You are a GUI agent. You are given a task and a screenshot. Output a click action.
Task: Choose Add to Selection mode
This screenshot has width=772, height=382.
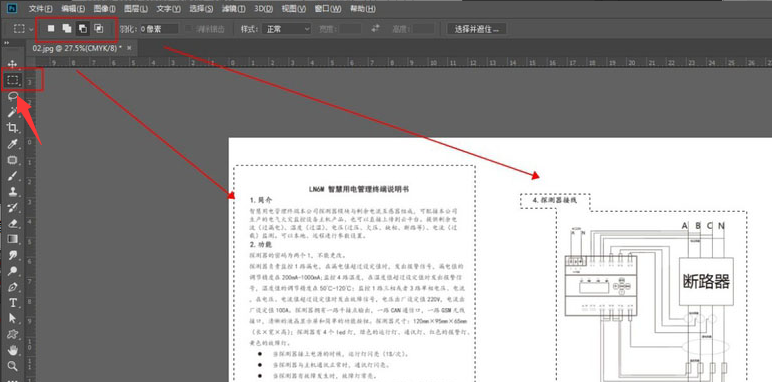pyautogui.click(x=66, y=29)
